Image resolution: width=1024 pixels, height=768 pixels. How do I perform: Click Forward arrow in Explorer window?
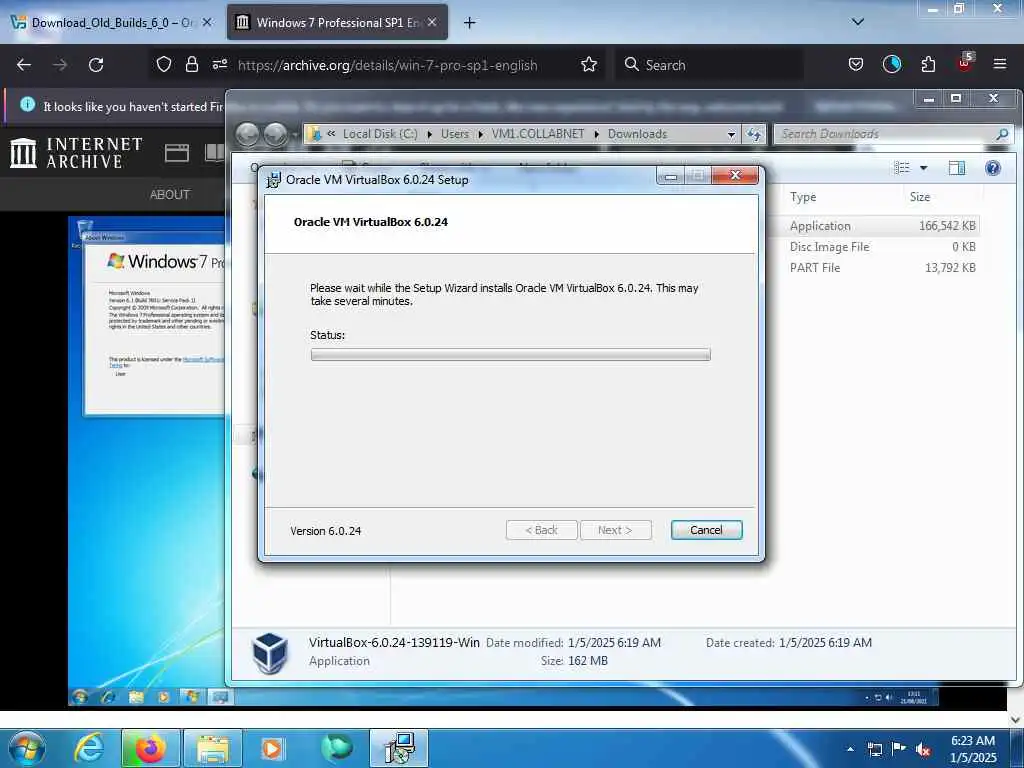pos(275,134)
